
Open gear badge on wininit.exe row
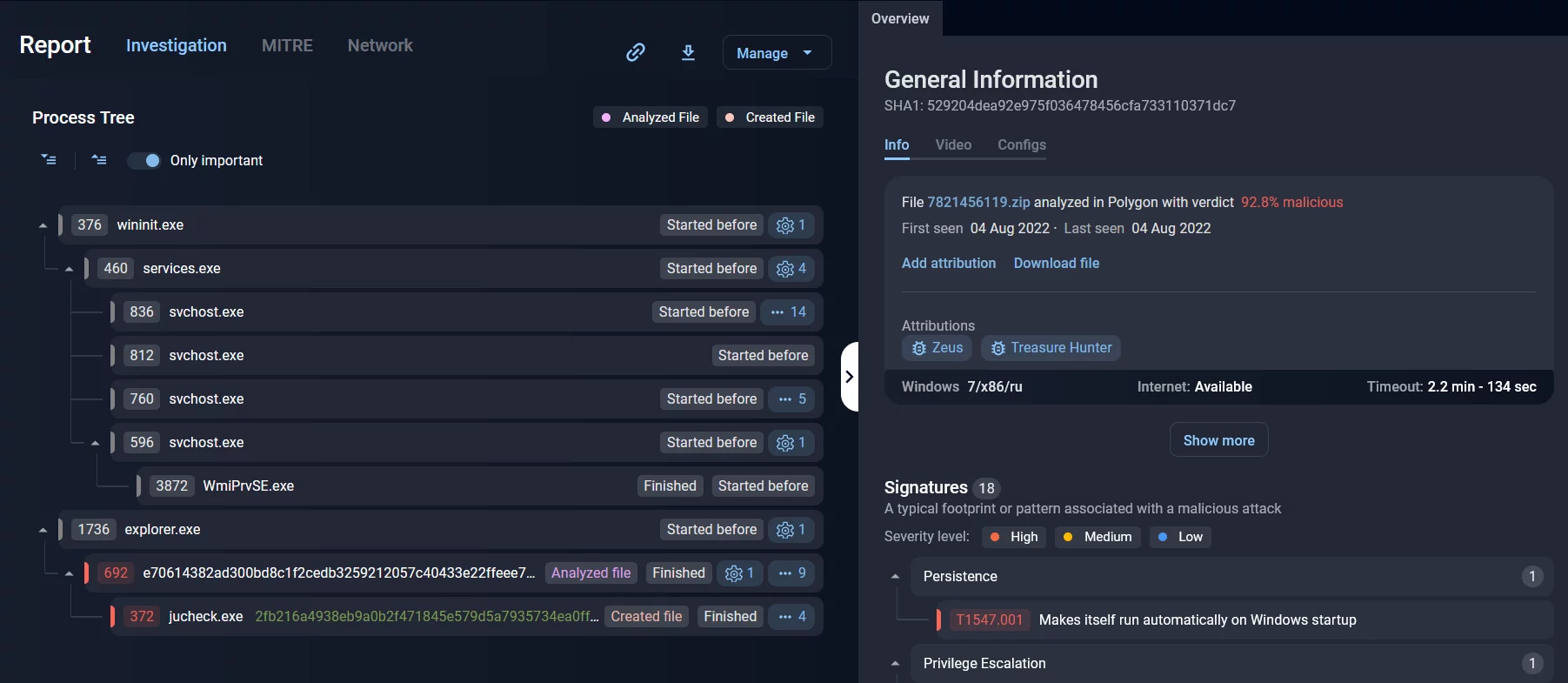(791, 225)
